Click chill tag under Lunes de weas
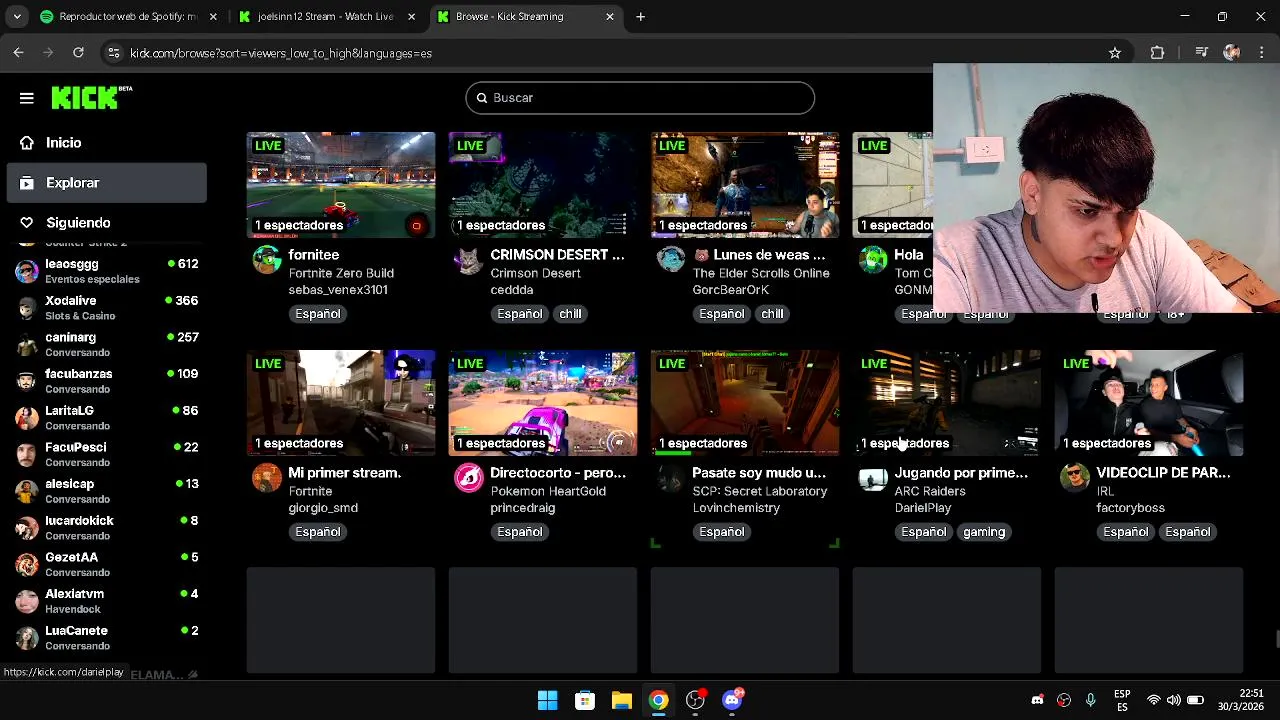Screen dimensions: 1280x720 point(772,314)
